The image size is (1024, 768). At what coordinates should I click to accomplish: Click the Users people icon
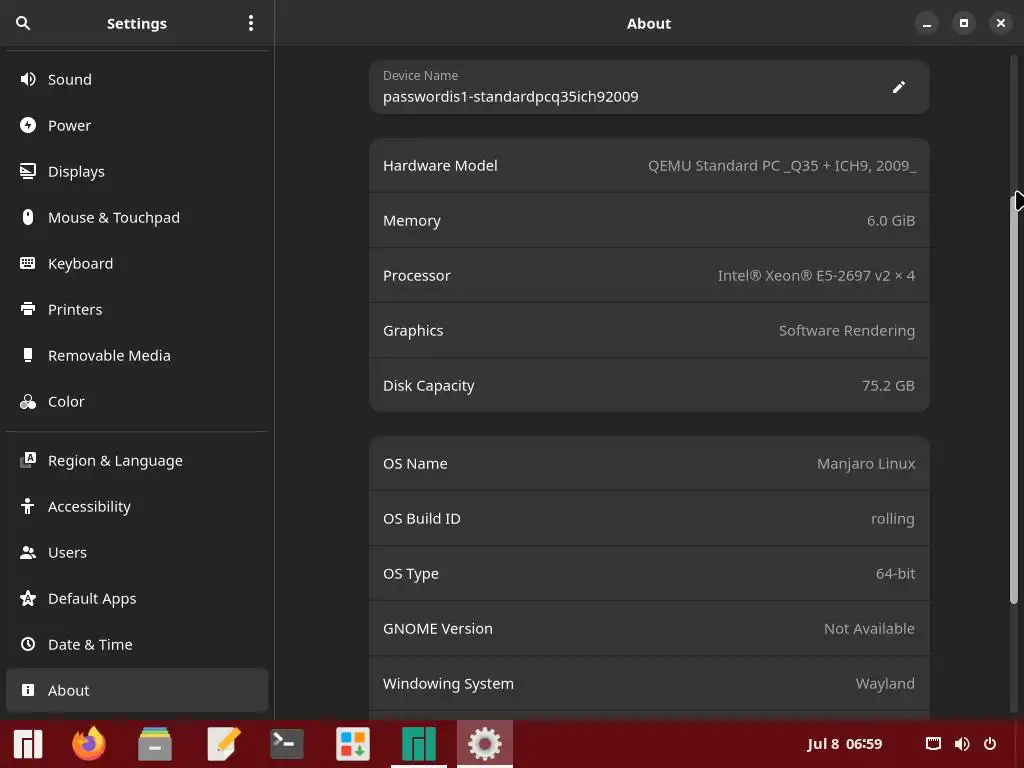(27, 552)
